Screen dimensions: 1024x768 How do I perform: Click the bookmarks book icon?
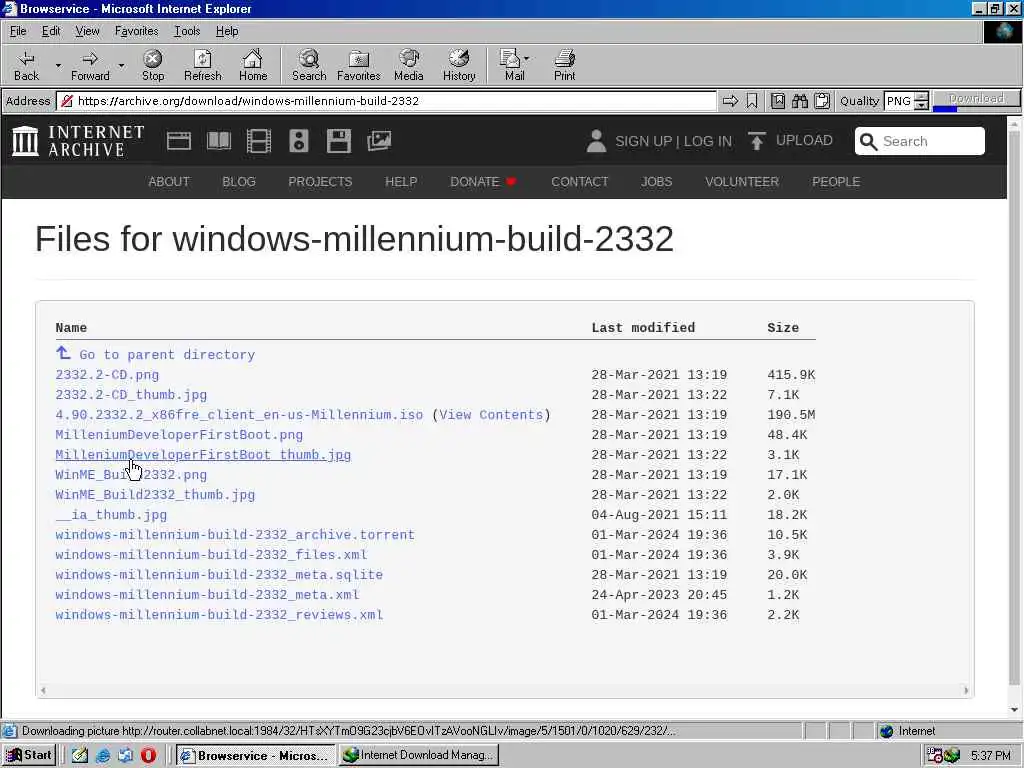pyautogui.click(x=778, y=101)
